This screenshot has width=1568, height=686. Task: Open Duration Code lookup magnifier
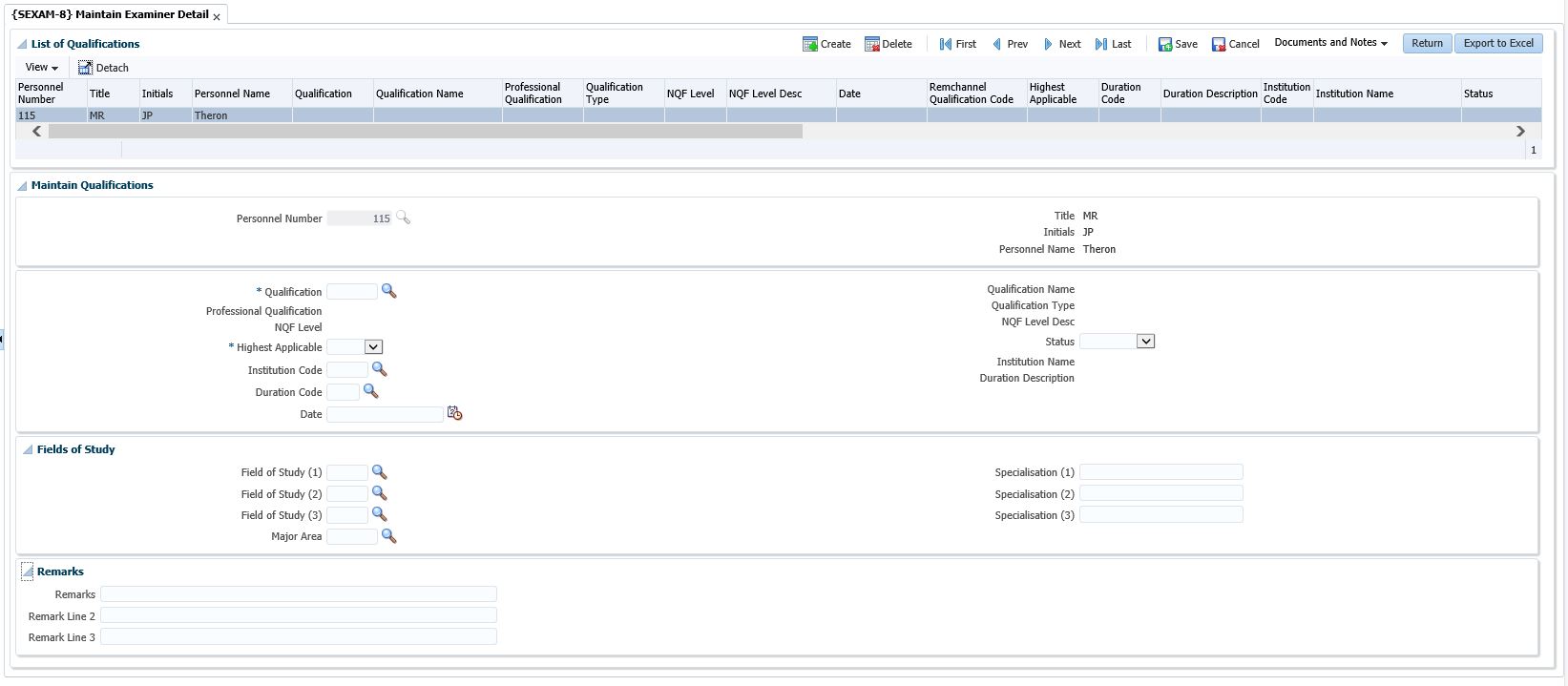click(x=370, y=391)
